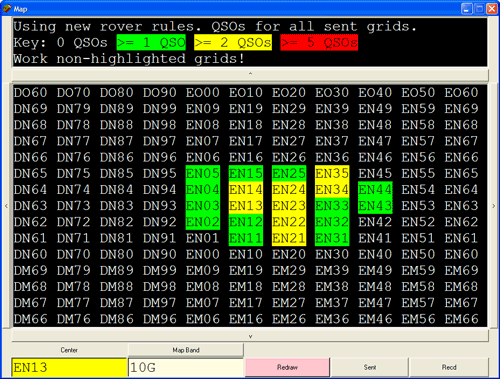Click the Map window title bar icon
The height and width of the screenshot is (379, 500).
pos(7,9)
